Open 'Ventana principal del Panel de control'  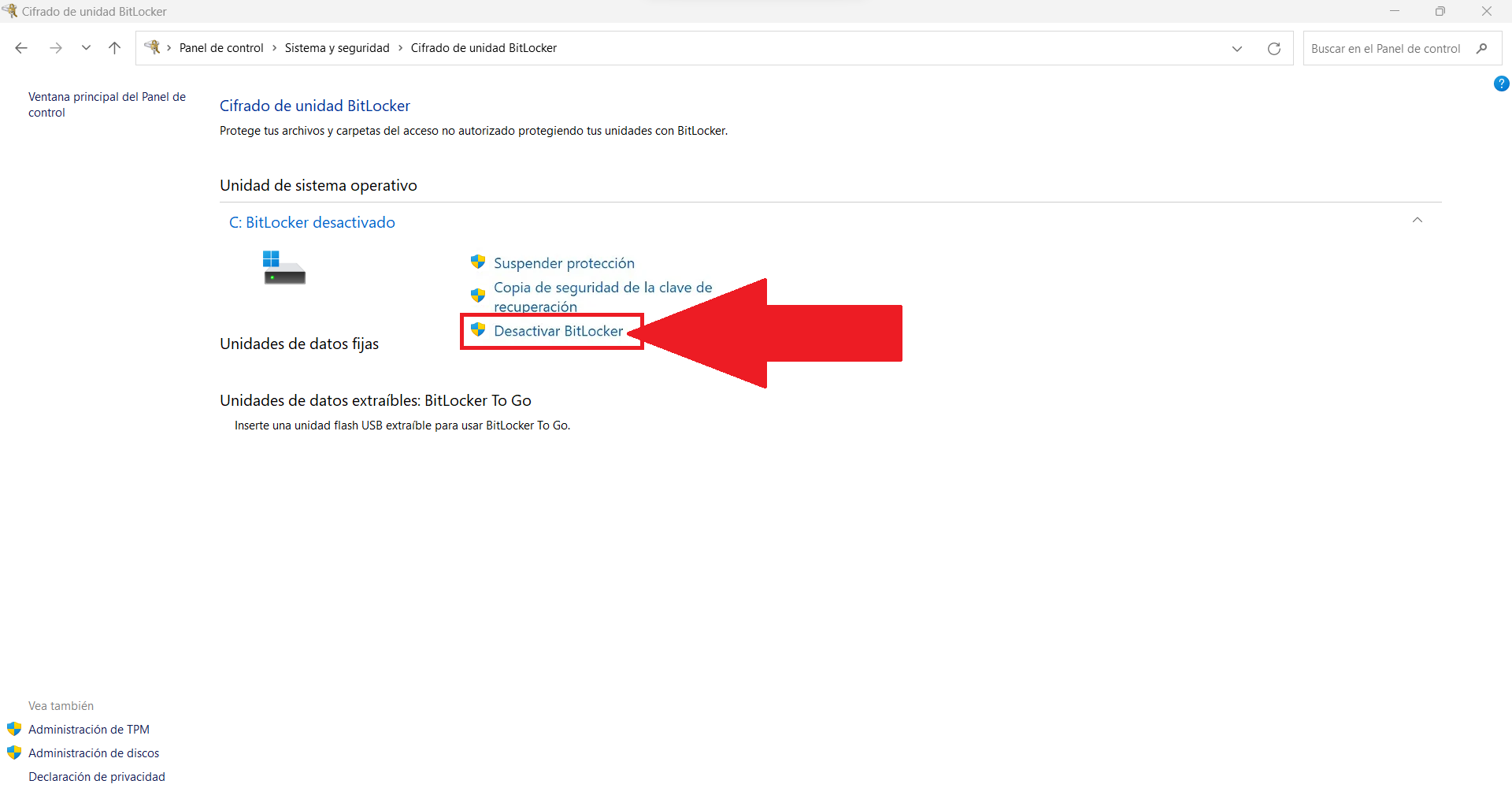point(107,105)
